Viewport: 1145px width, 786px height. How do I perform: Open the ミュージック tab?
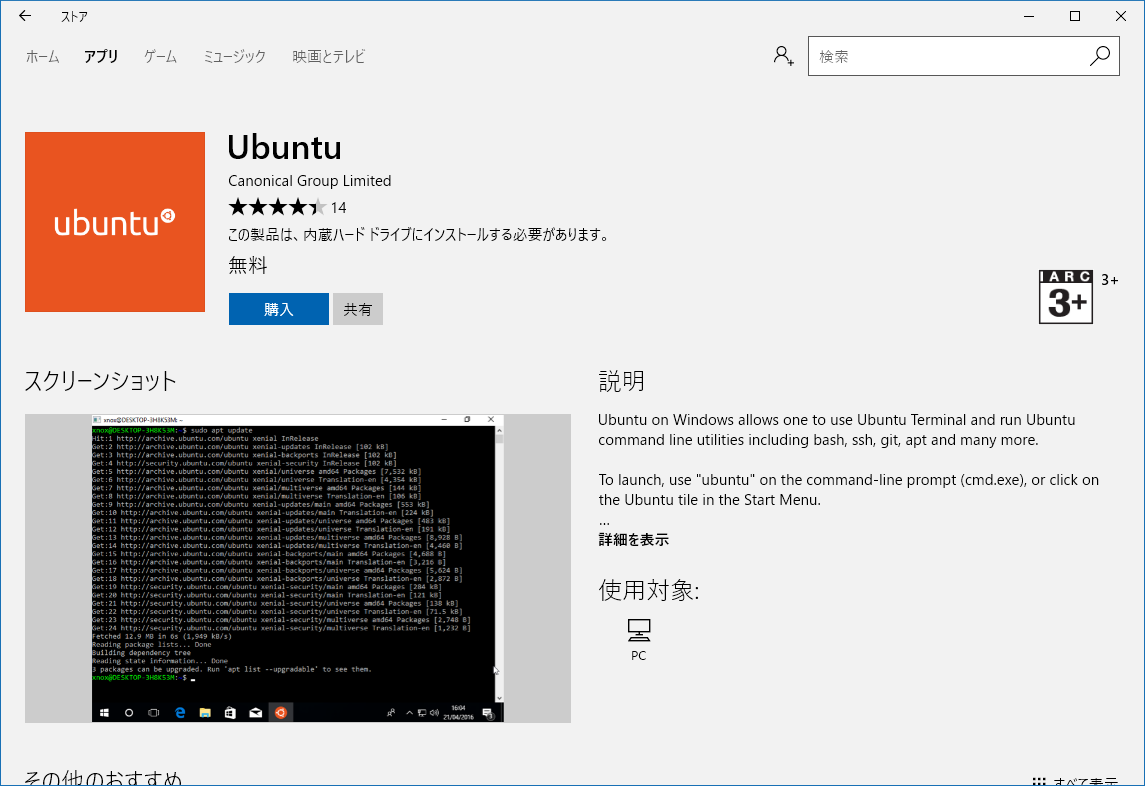click(x=234, y=56)
